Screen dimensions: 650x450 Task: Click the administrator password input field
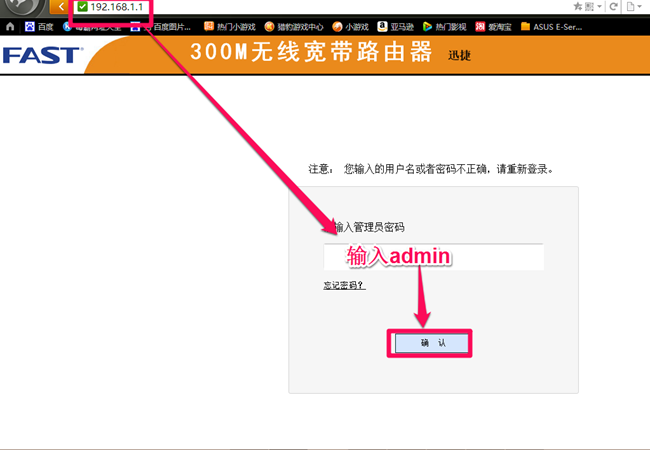(434, 256)
